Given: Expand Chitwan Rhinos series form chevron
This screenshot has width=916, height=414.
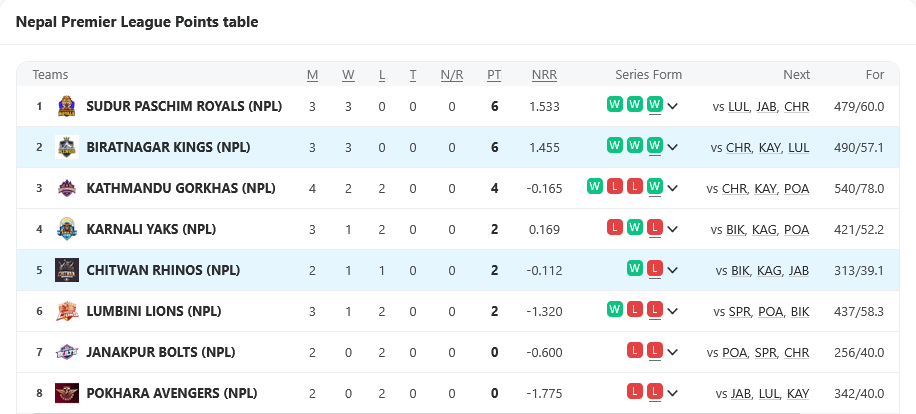Looking at the screenshot, I should click(x=673, y=271).
